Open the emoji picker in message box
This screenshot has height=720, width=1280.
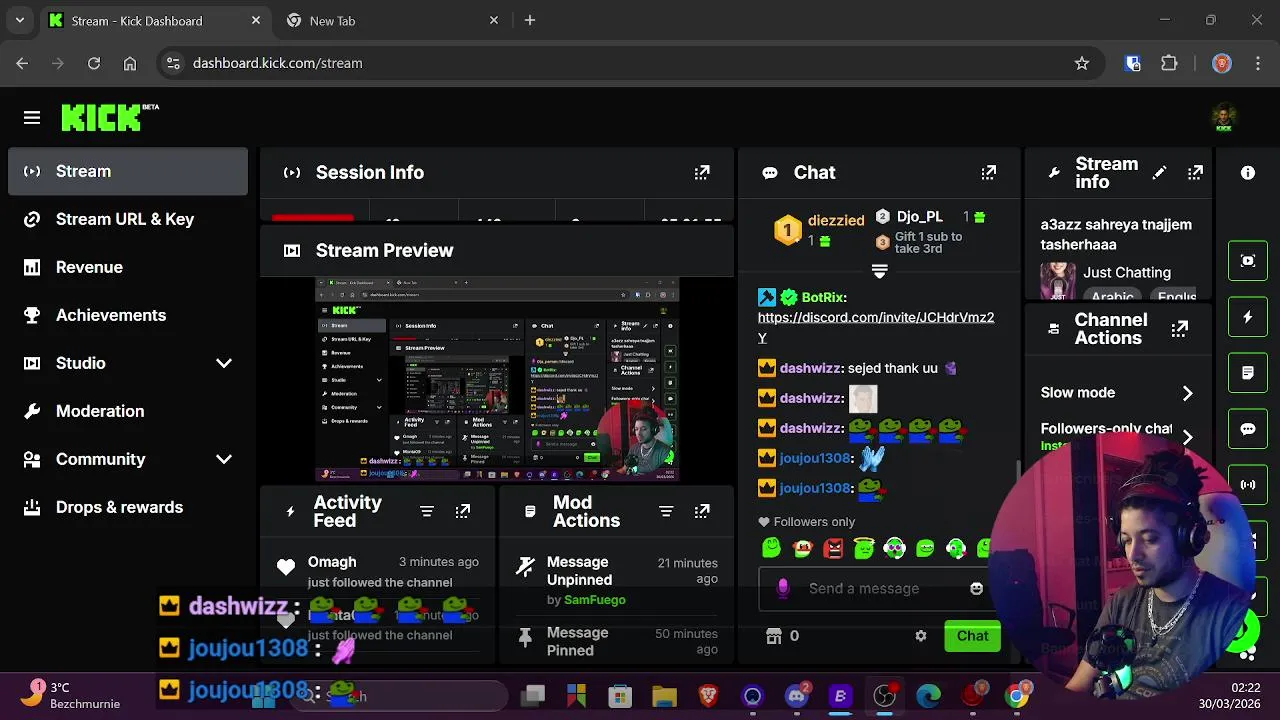coord(976,589)
